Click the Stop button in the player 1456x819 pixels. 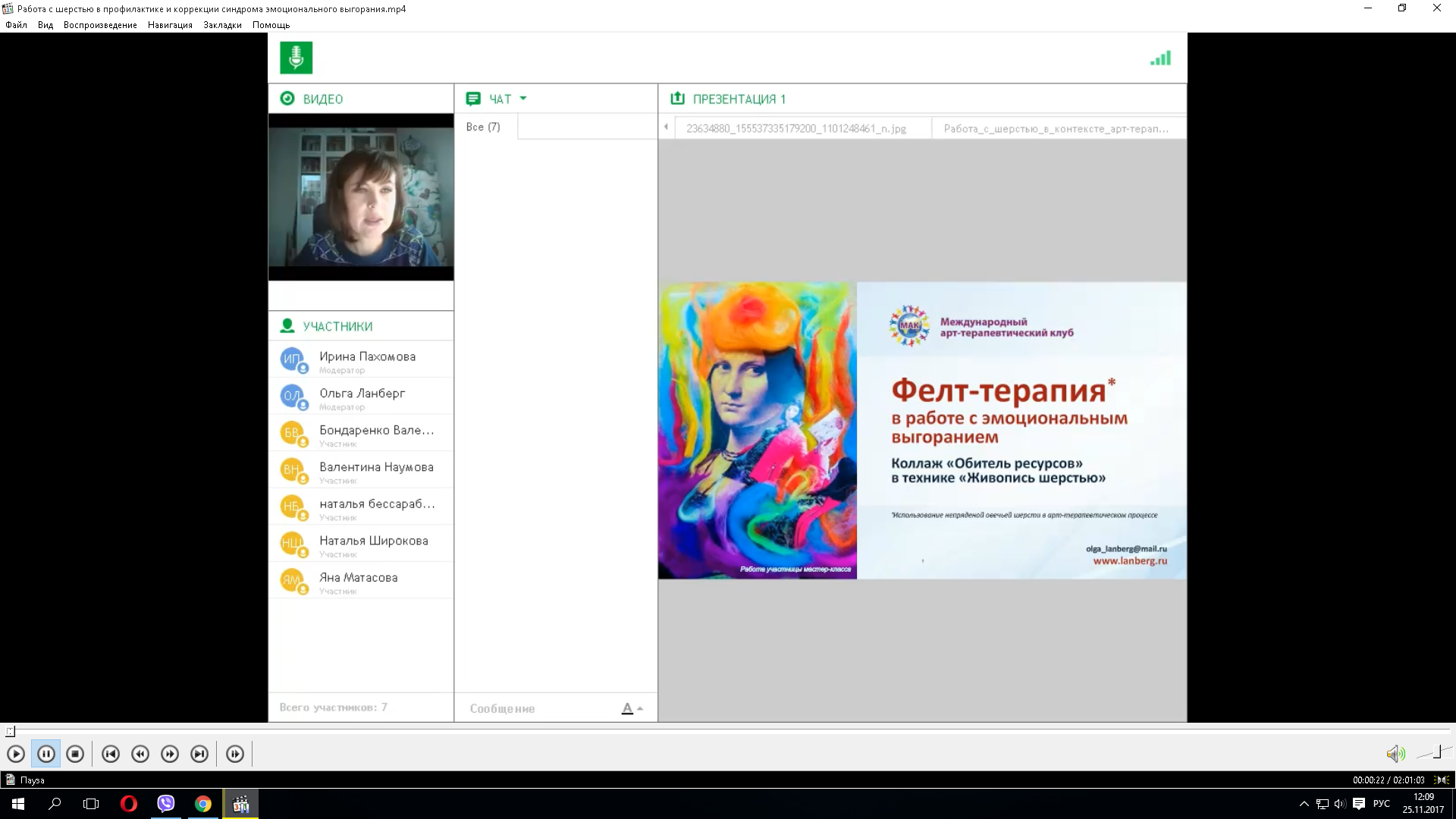click(x=75, y=754)
